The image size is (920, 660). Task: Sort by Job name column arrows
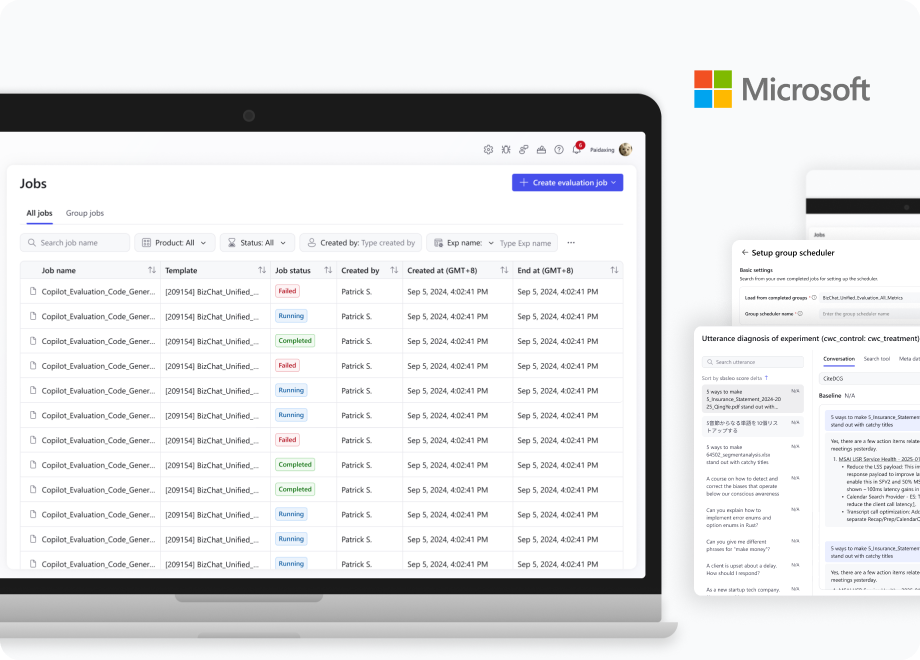152,270
